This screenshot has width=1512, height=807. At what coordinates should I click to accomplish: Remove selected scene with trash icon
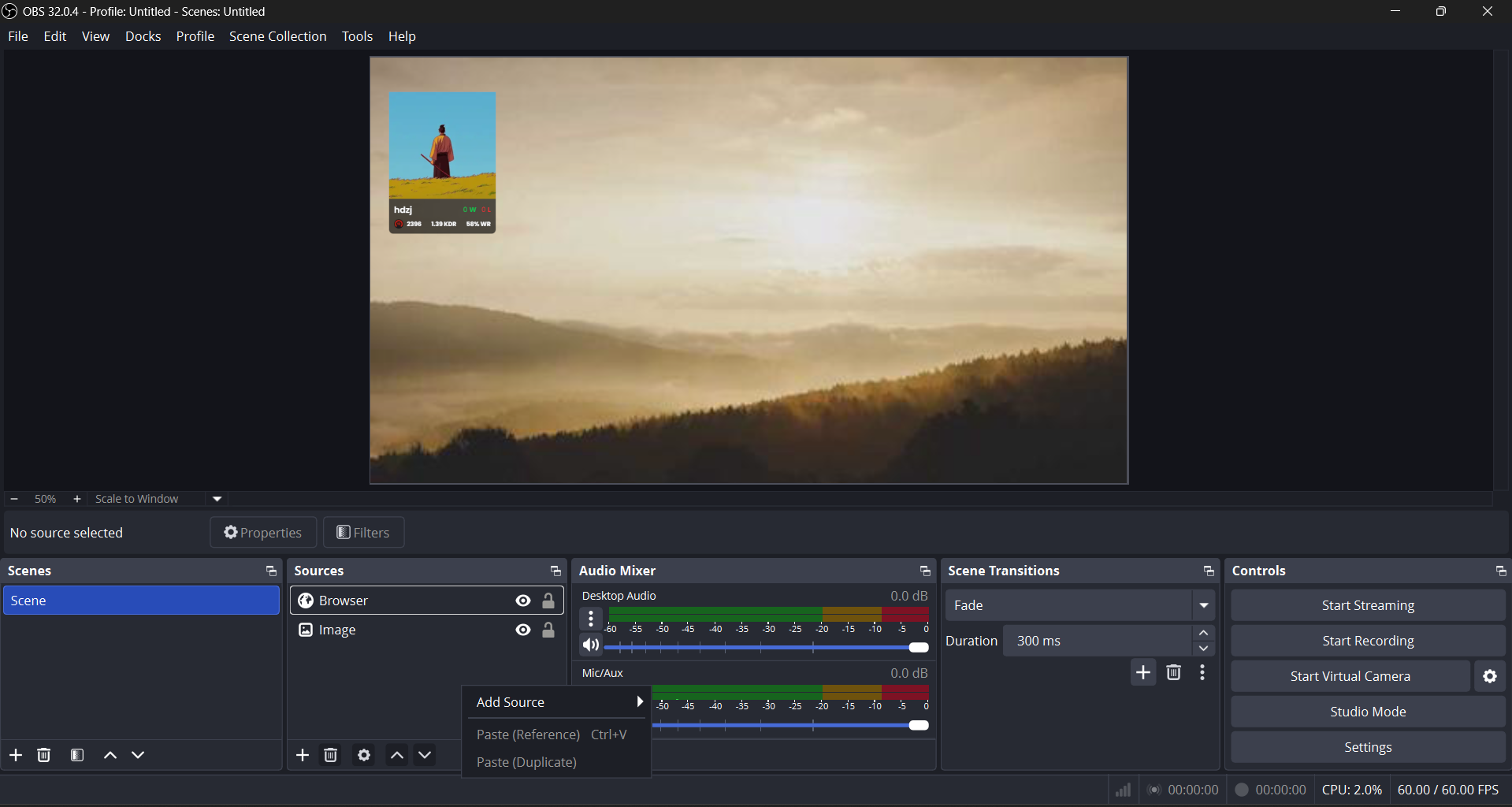[44, 755]
